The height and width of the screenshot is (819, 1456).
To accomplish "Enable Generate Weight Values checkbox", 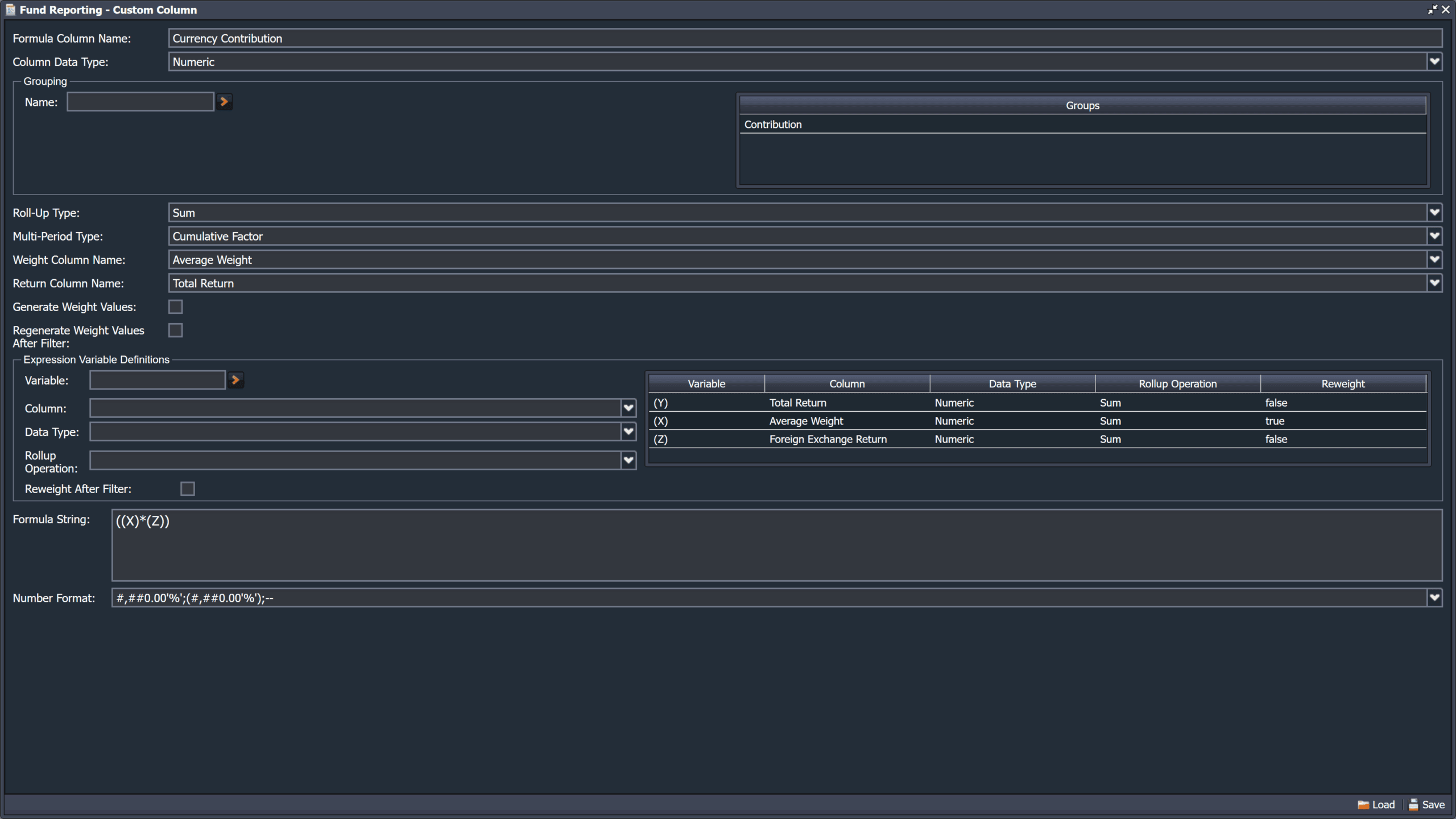I will (x=176, y=307).
